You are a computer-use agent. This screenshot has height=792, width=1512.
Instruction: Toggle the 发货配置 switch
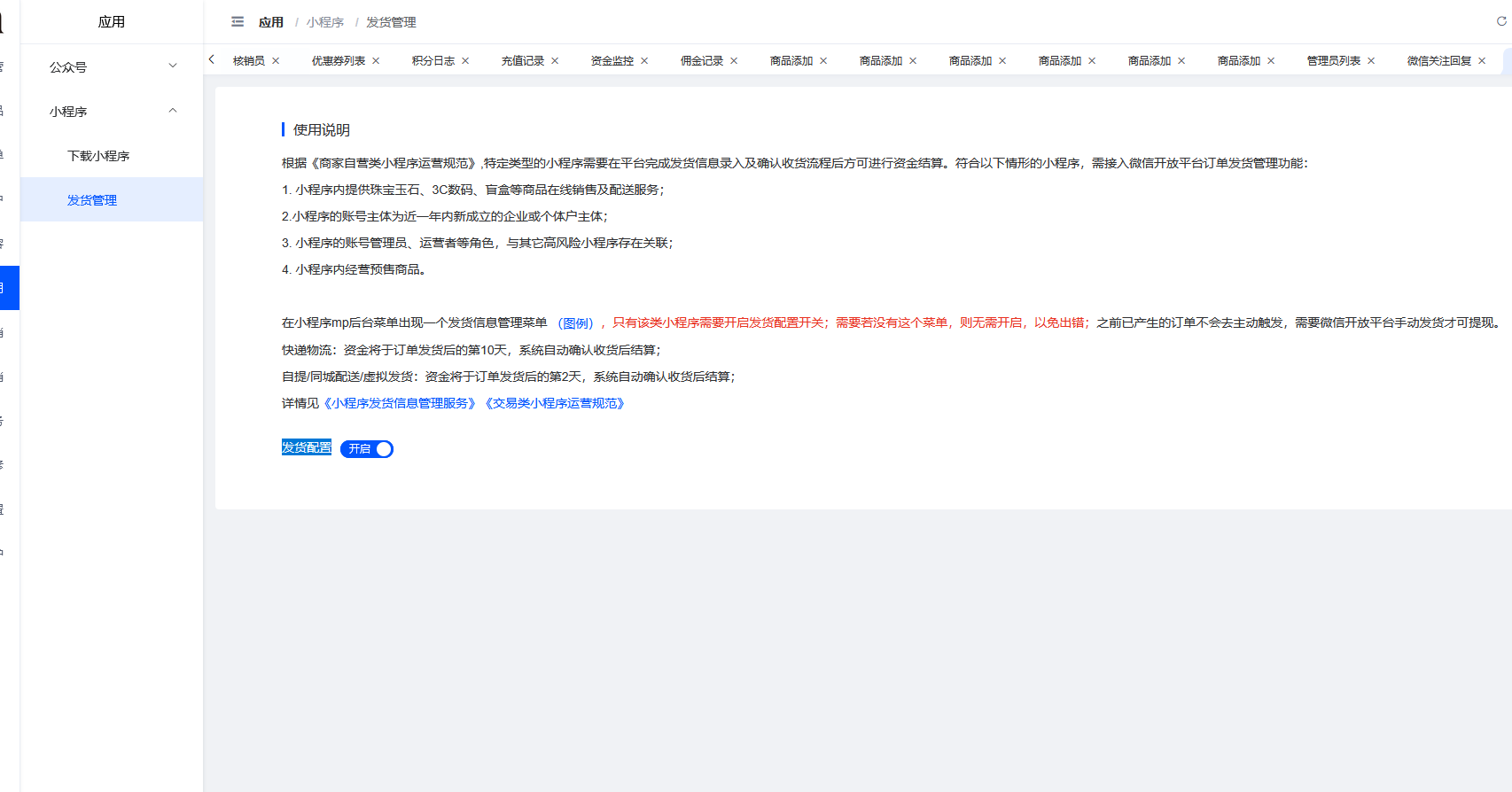(x=367, y=449)
